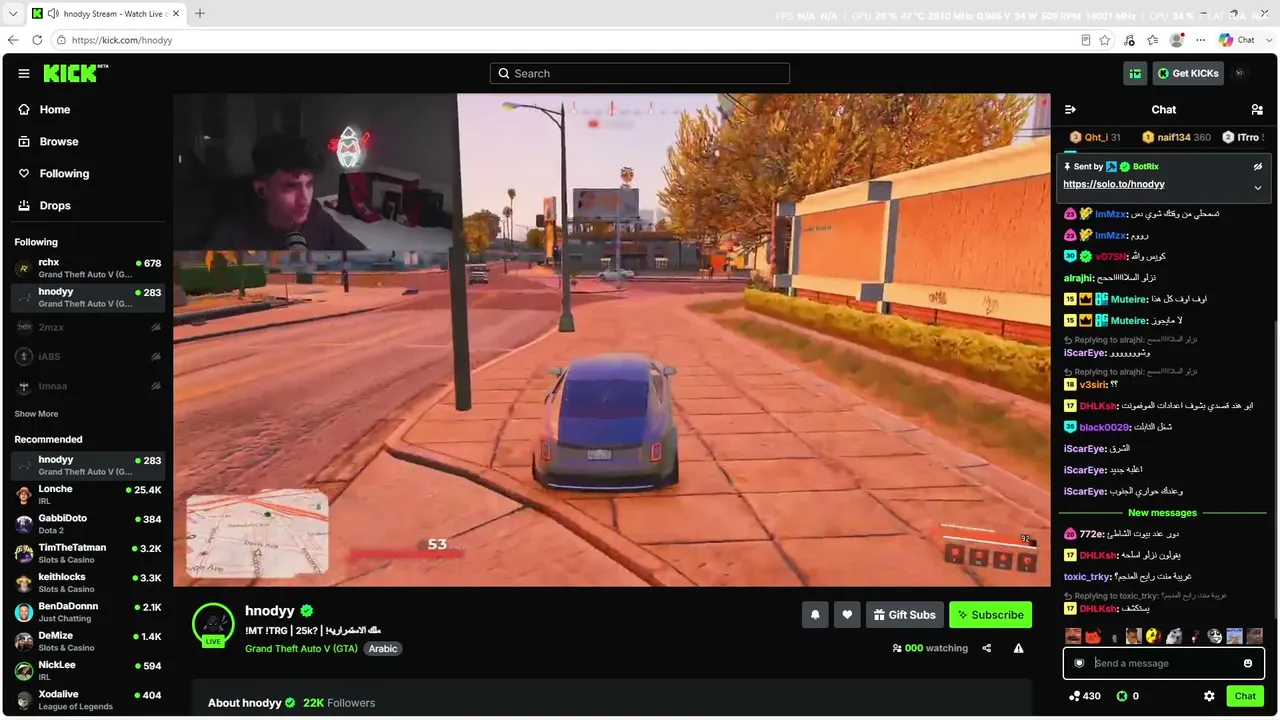Open Browse in the sidebar
This screenshot has width=1280, height=720.
click(x=87, y=142)
